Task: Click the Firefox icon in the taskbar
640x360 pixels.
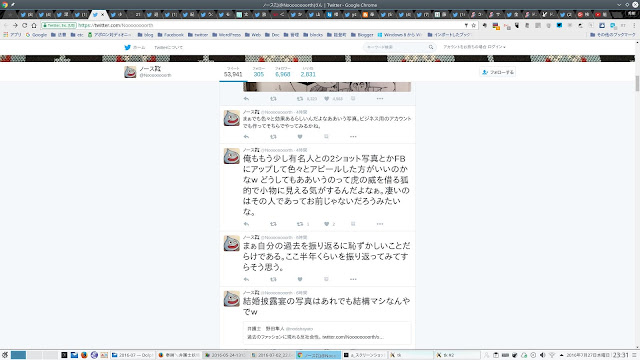Action: pyautogui.click(x=84, y=355)
